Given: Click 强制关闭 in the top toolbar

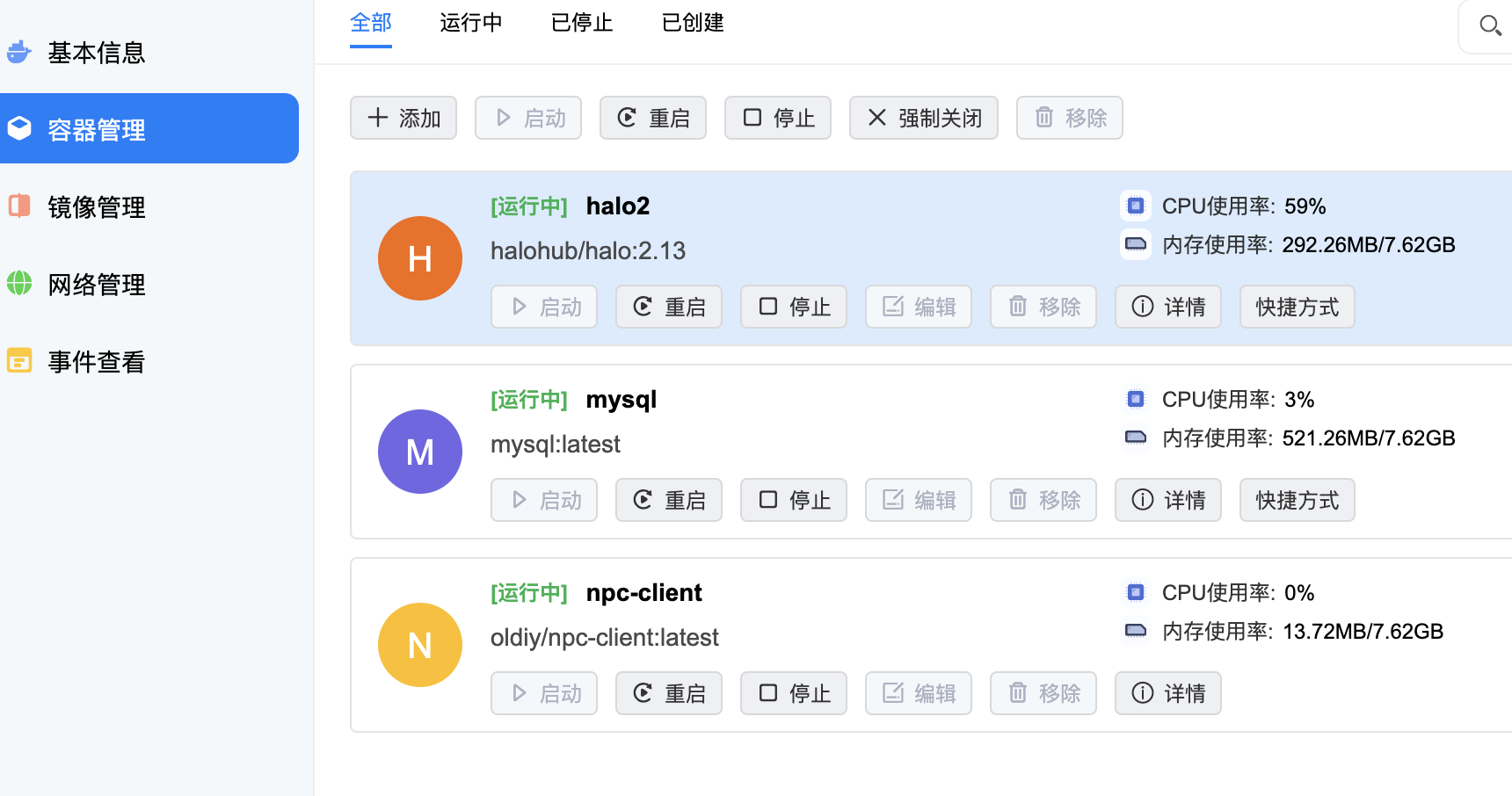Looking at the screenshot, I should coord(924,118).
